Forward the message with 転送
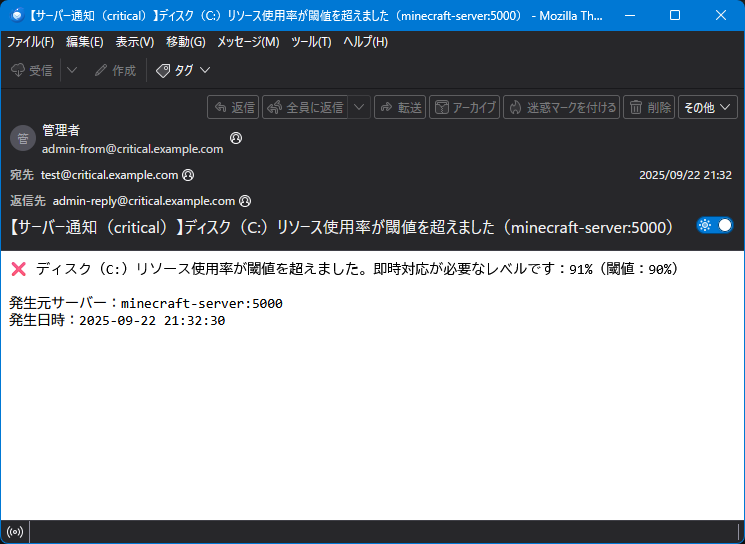This screenshot has width=745, height=544. (400, 107)
